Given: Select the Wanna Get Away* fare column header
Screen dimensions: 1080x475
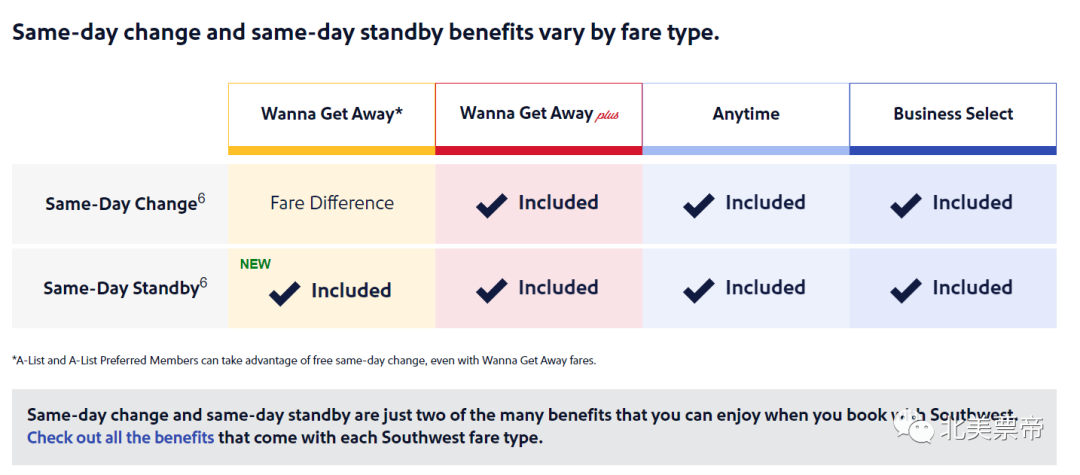Looking at the screenshot, I should coord(332,114).
